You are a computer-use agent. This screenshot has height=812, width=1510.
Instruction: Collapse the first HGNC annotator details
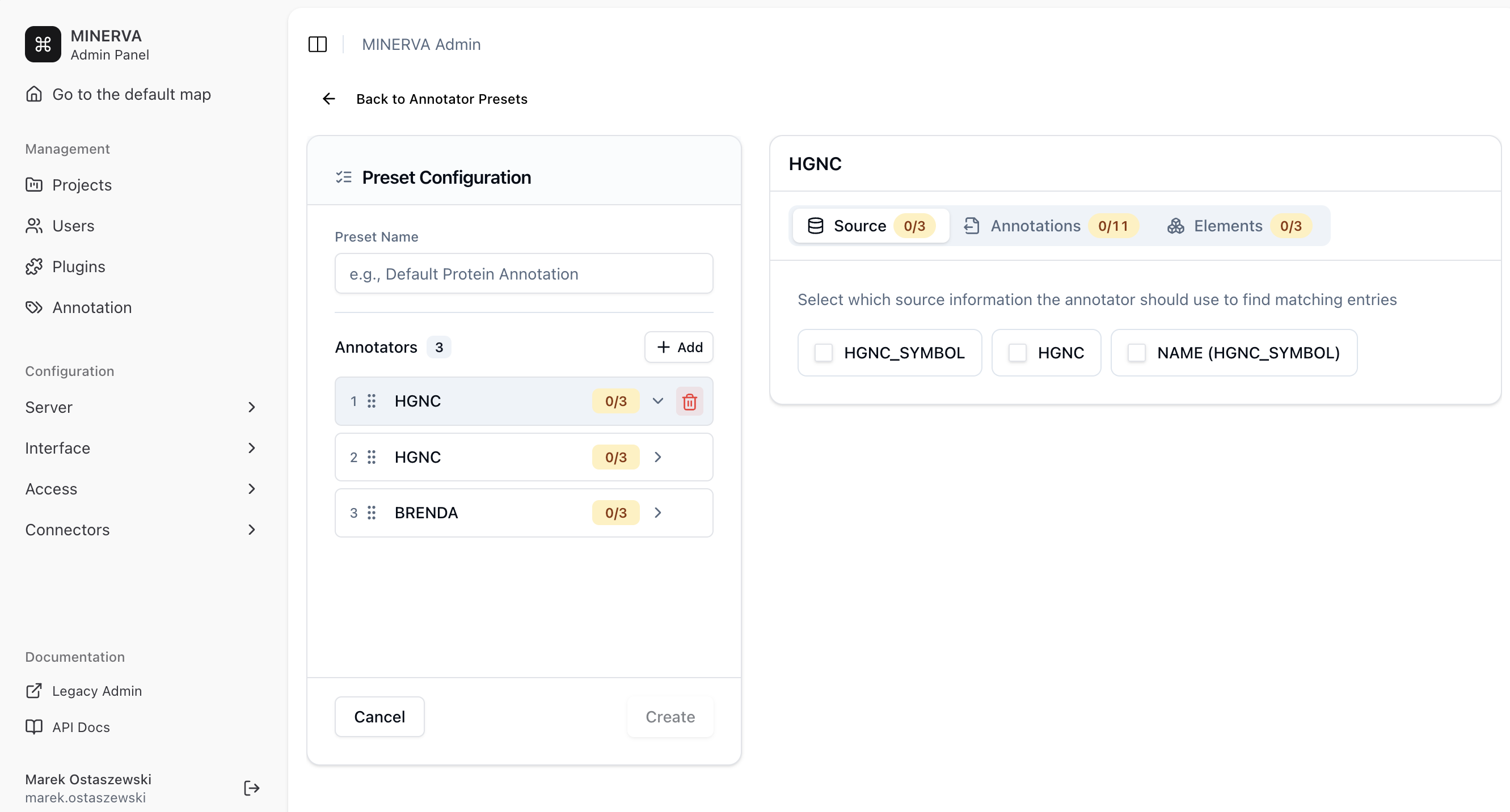pyautogui.click(x=657, y=401)
